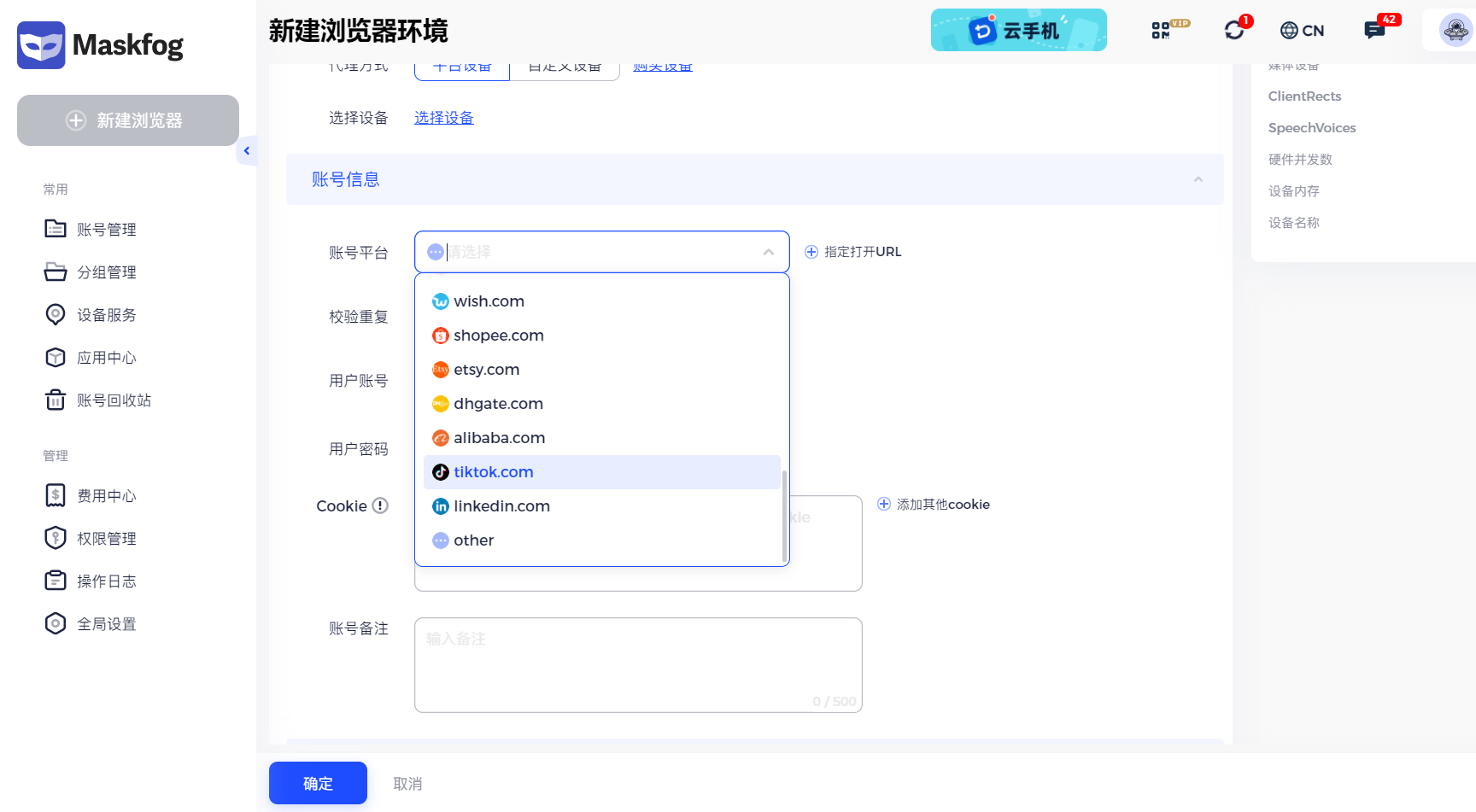Screen dimensions: 1476x812
Task: Select tiktok.com from platform list
Action: click(493, 472)
